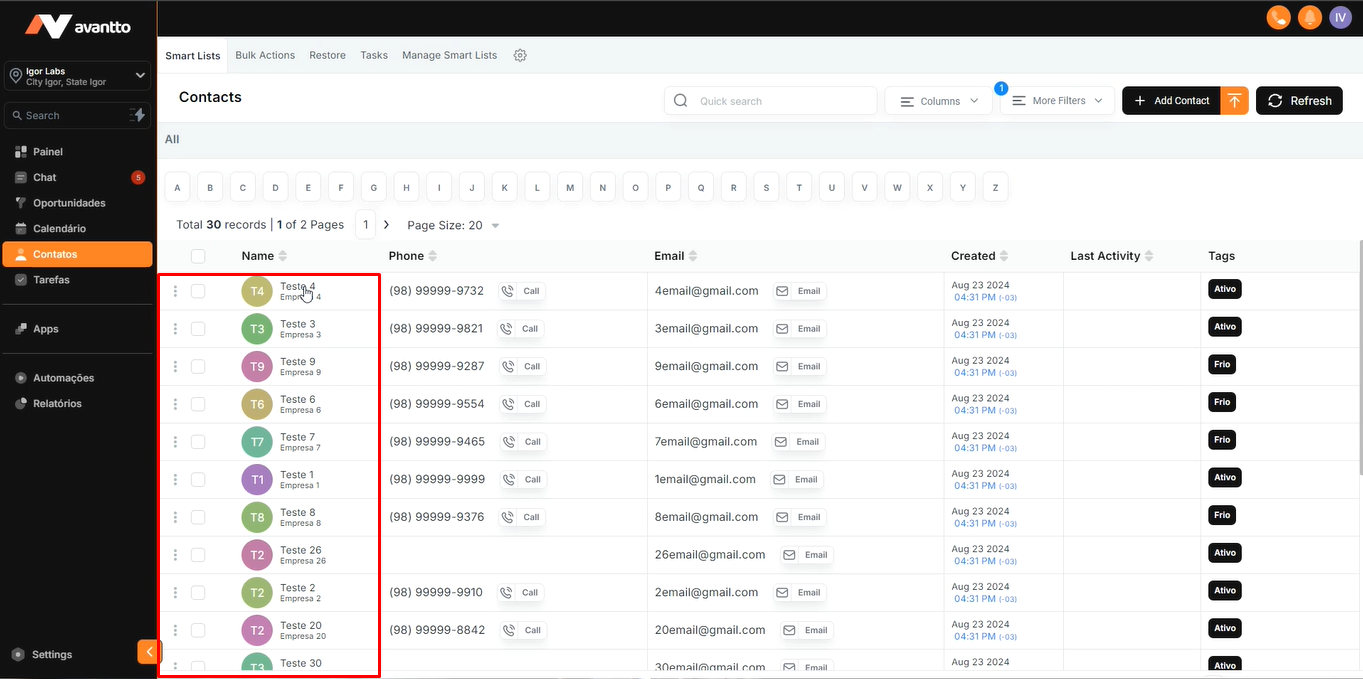The width and height of the screenshot is (1363, 679).
Task: Collapse sidebar with the orange arrow
Action: coord(149,652)
